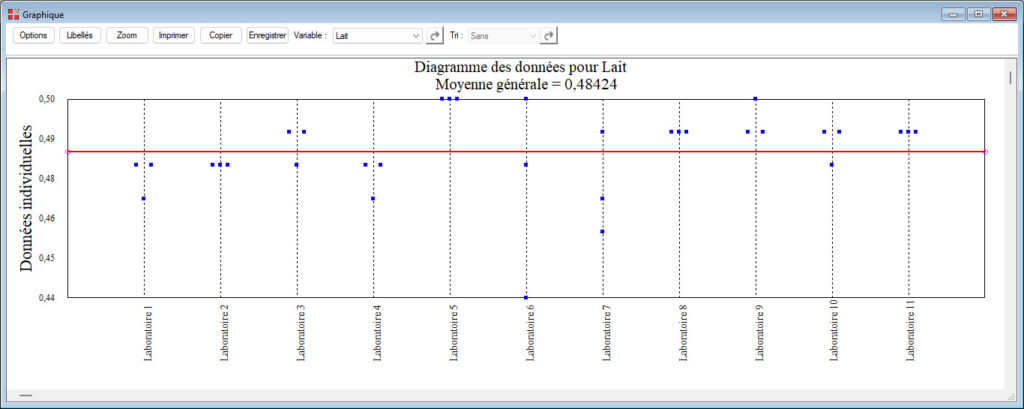The height and width of the screenshot is (409, 1024).
Task: Click the Laboratoire 9 axis label
Action: [x=758, y=331]
